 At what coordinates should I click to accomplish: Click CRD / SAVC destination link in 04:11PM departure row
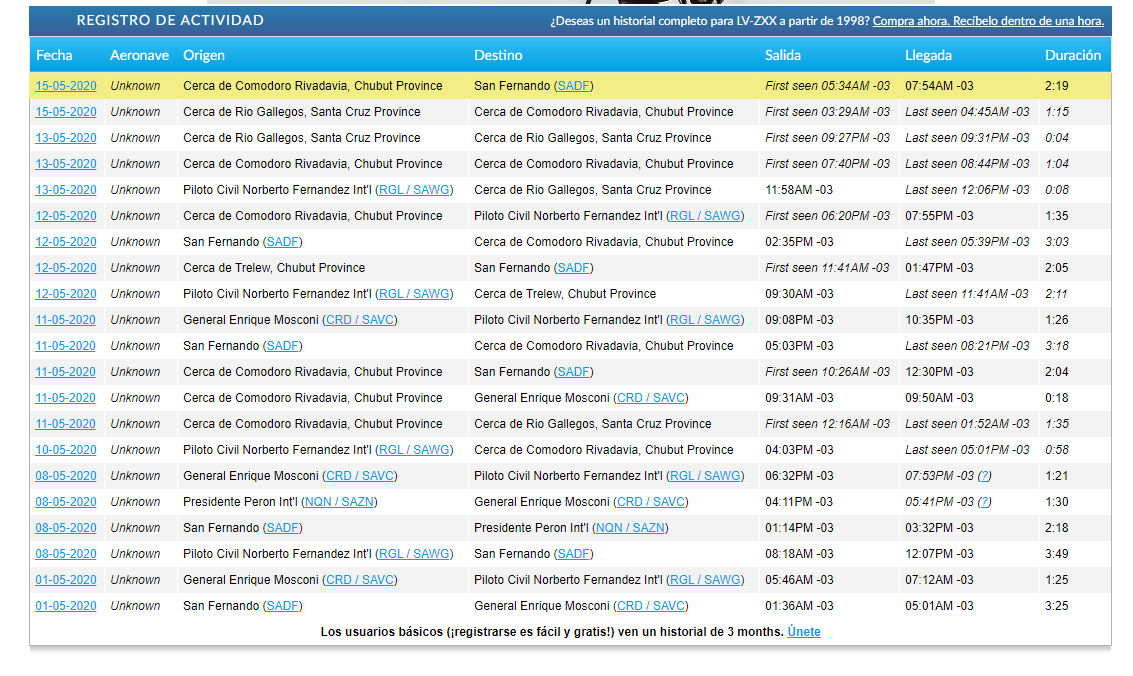click(x=651, y=502)
